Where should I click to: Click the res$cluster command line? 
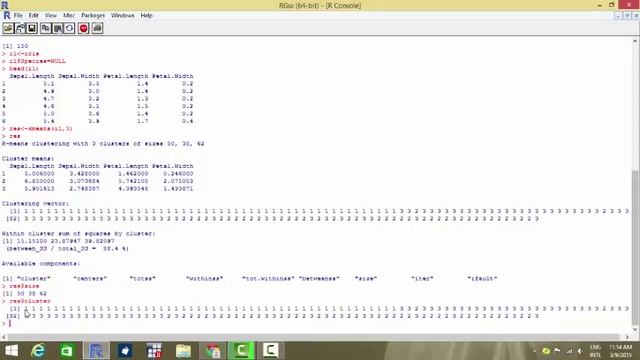[x=30, y=301]
